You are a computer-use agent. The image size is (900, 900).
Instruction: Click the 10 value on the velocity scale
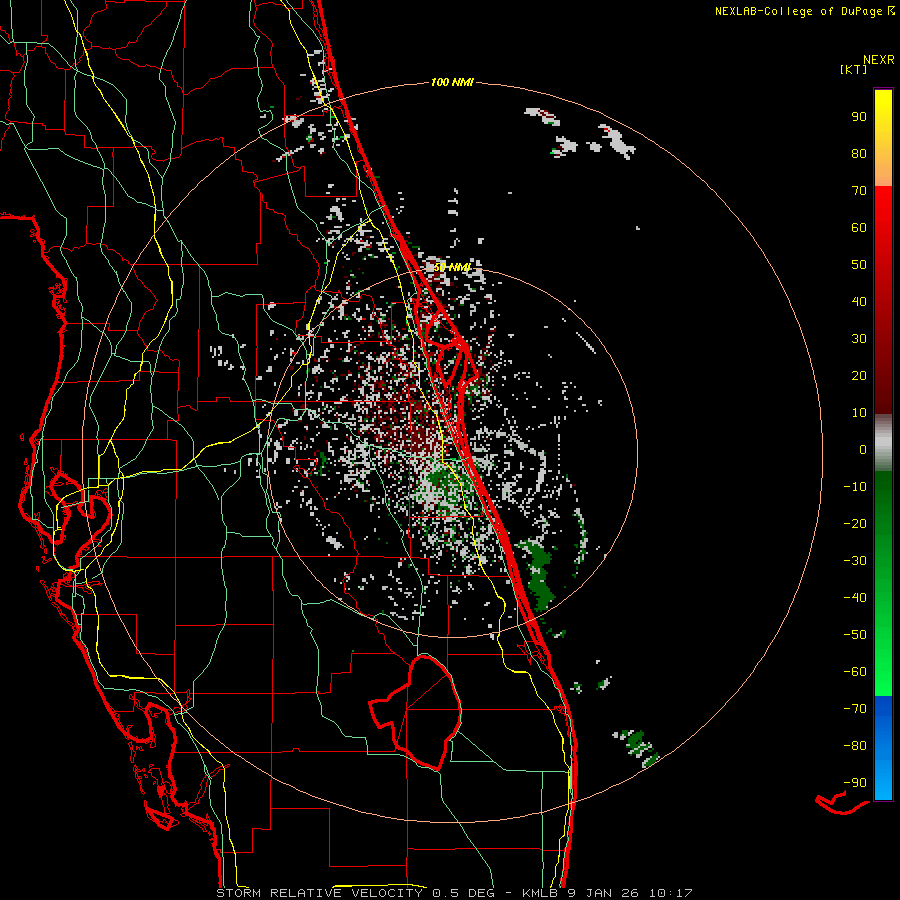pyautogui.click(x=859, y=413)
